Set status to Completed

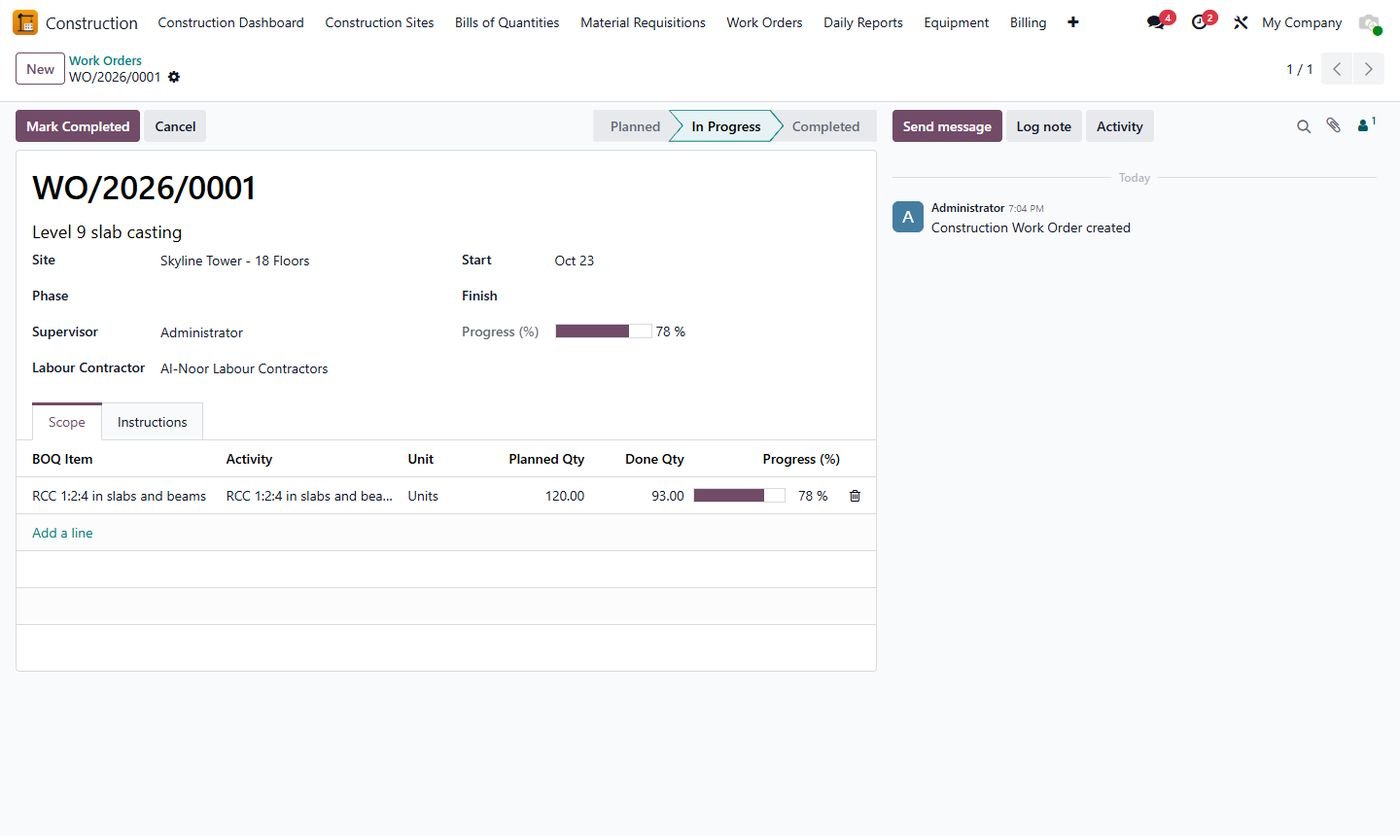click(826, 126)
